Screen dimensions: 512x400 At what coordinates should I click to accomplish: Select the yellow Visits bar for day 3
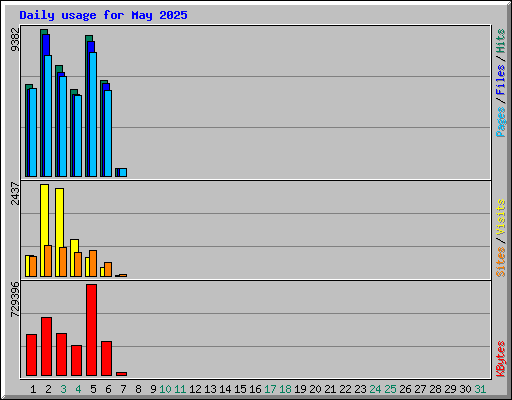(x=59, y=232)
